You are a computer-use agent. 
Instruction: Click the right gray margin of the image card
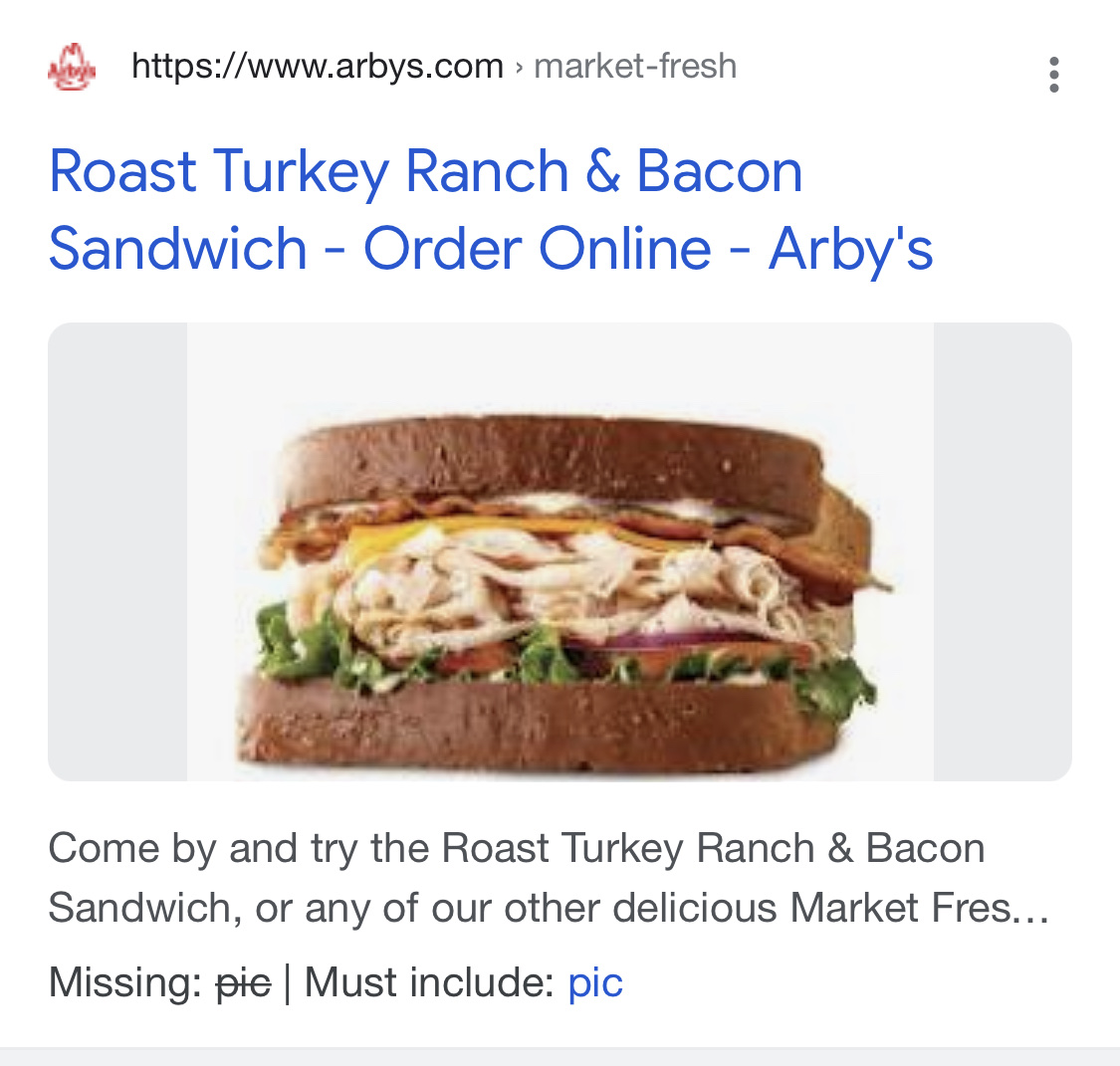[x=1002, y=551]
